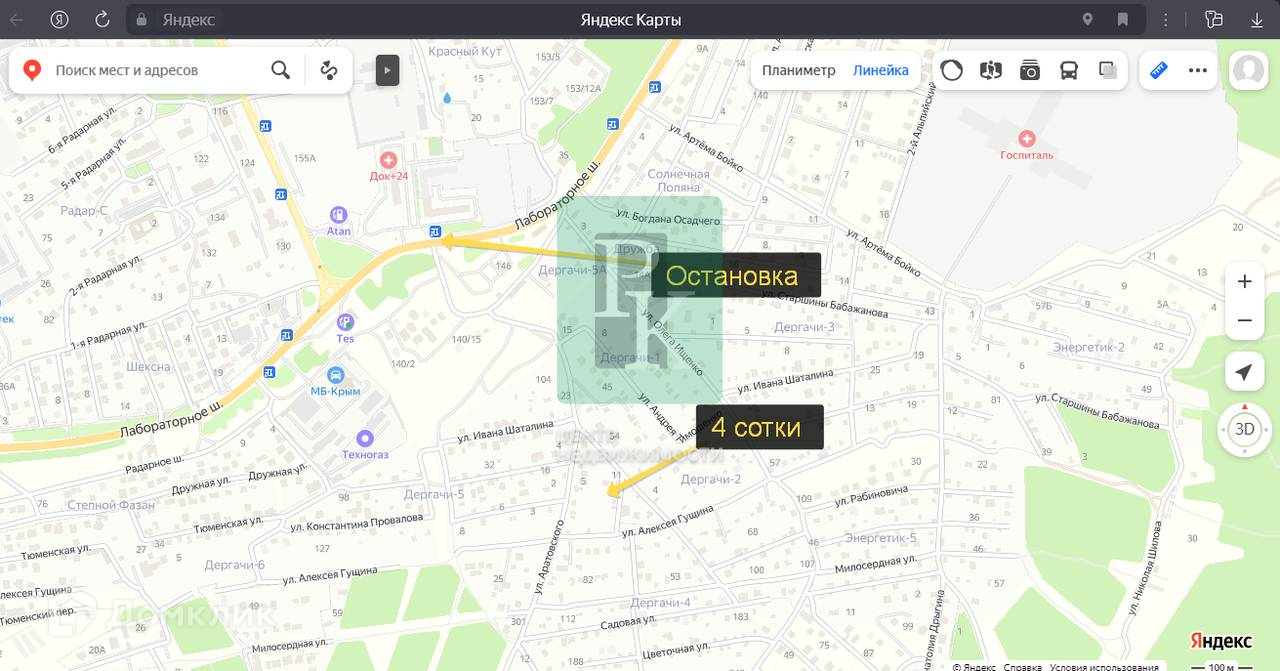Click the location permission pin in the address bar
This screenshot has height=671, width=1280.
pyautogui.click(x=1088, y=19)
